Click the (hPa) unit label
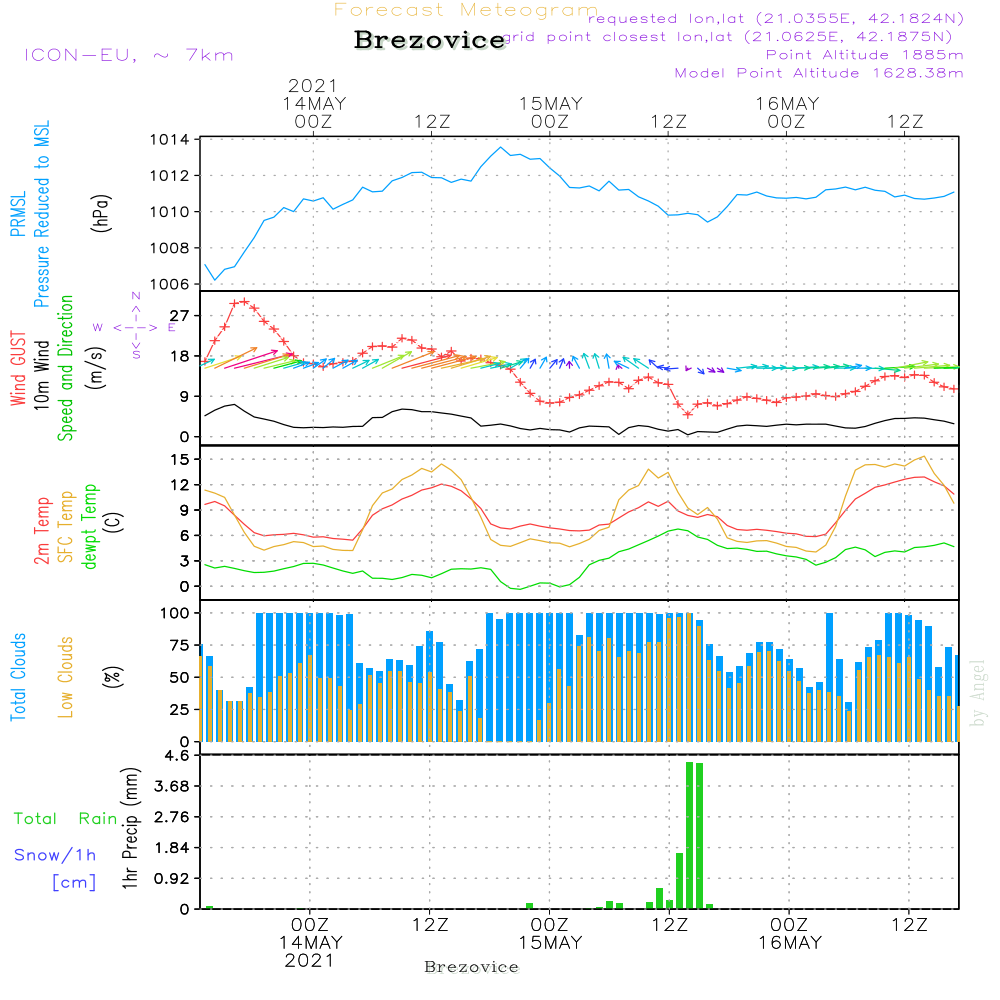 (x=101, y=213)
